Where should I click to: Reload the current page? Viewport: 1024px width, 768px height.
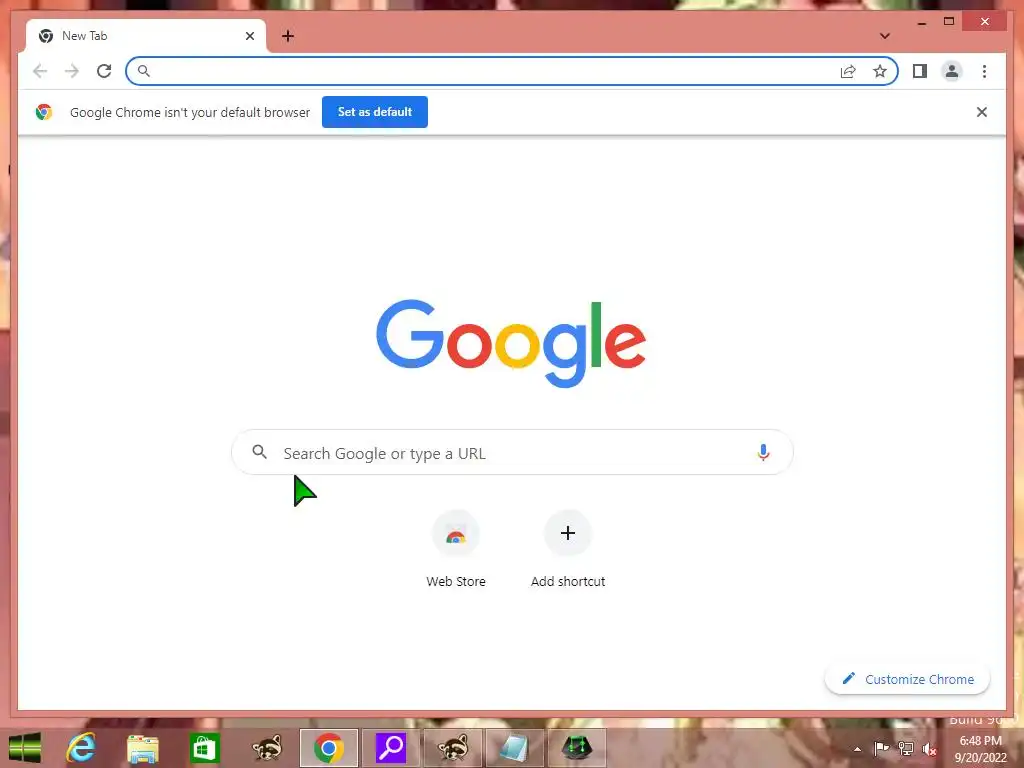tap(104, 71)
